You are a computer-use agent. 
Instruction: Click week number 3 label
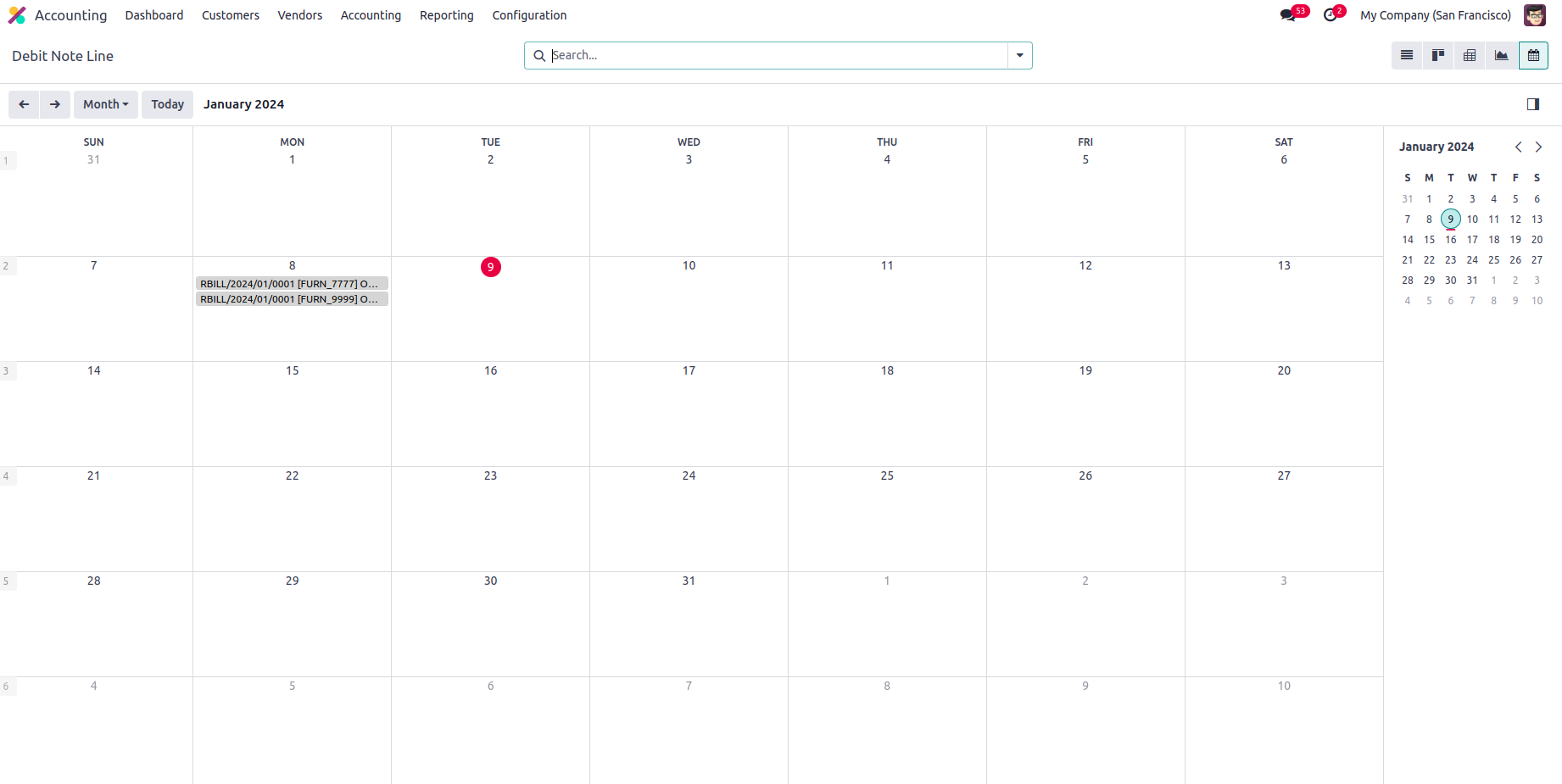click(x=6, y=371)
